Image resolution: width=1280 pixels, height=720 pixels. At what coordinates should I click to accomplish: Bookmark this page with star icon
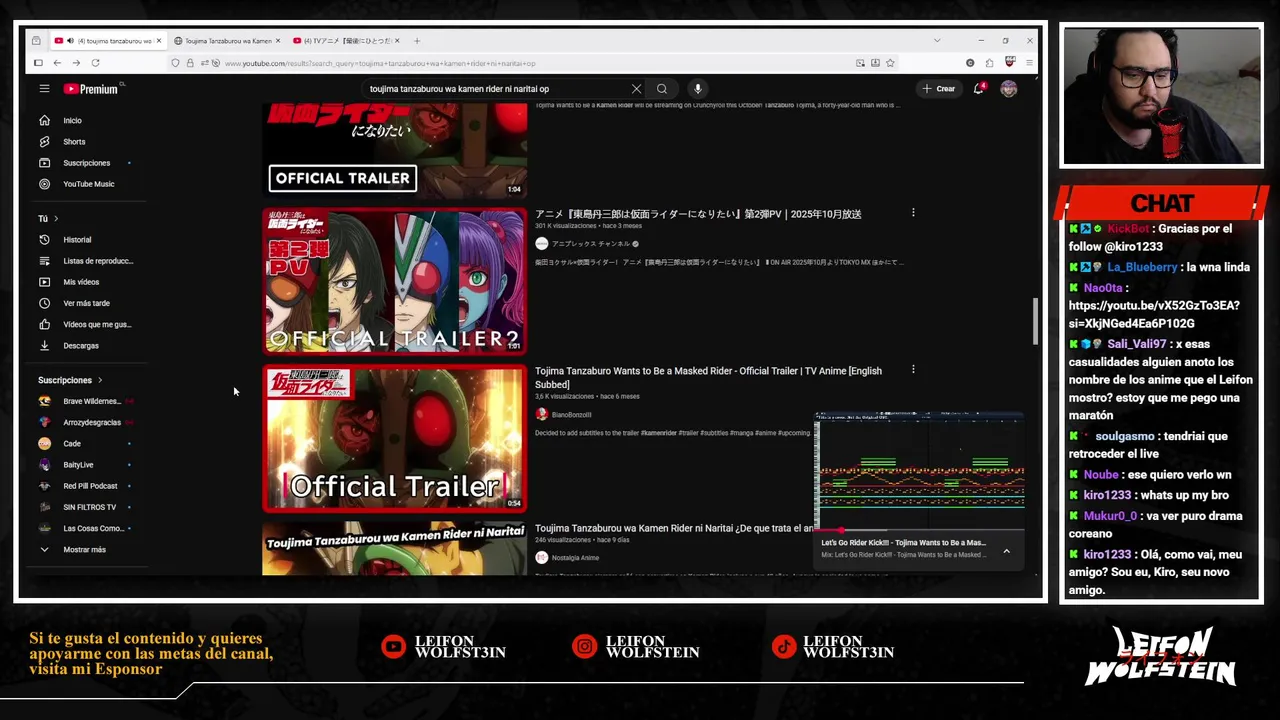(890, 63)
